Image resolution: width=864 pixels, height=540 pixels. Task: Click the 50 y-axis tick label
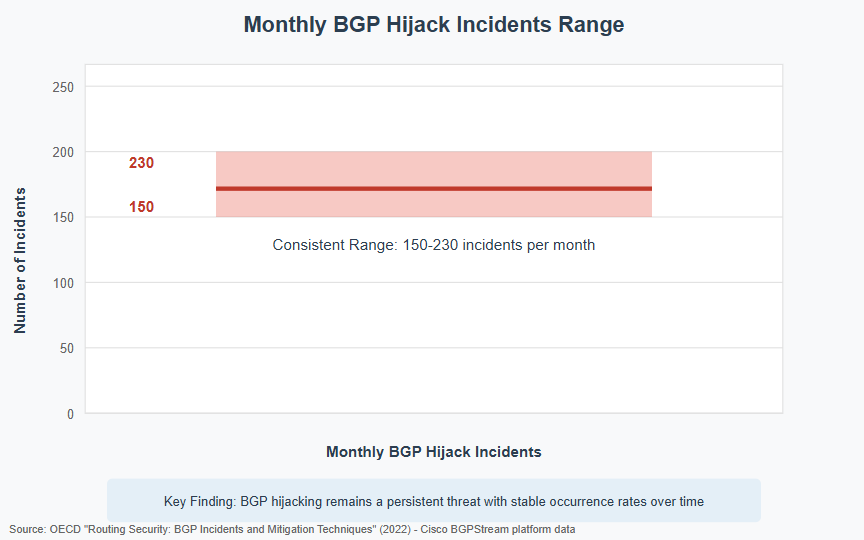[67, 348]
